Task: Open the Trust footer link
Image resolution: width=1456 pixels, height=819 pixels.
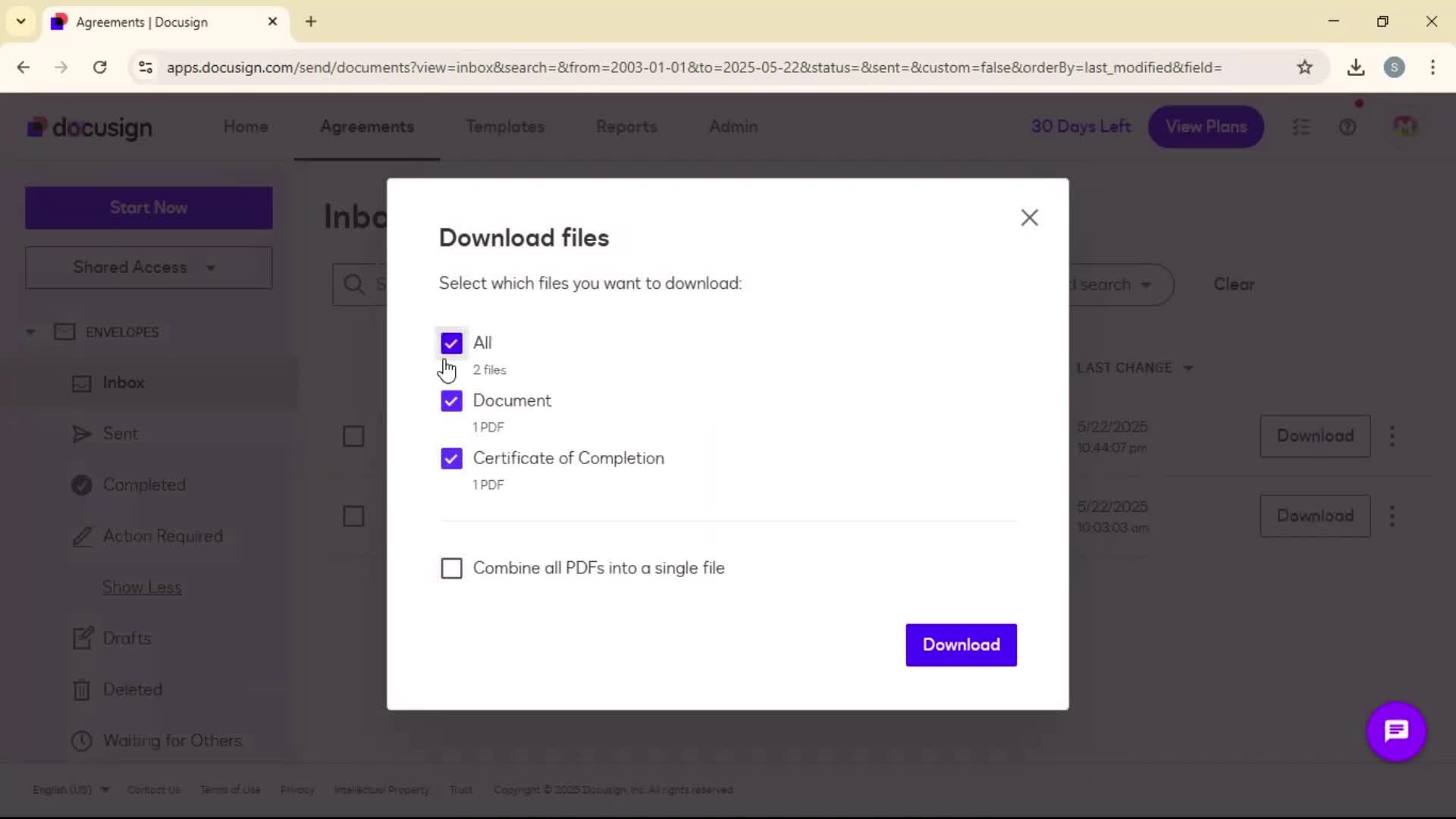Action: click(x=460, y=789)
